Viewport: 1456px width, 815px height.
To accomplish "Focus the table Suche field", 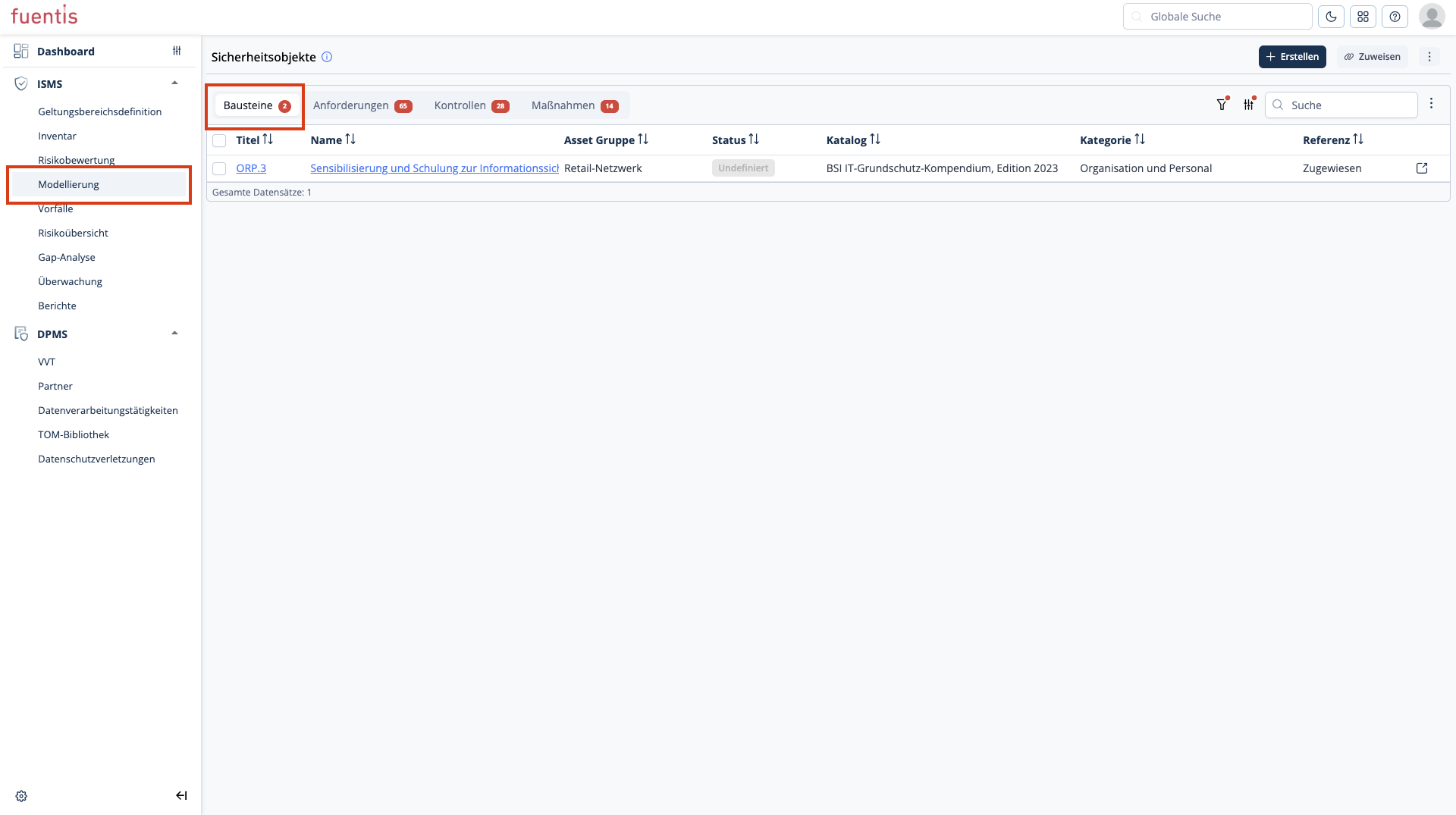I will point(1341,105).
